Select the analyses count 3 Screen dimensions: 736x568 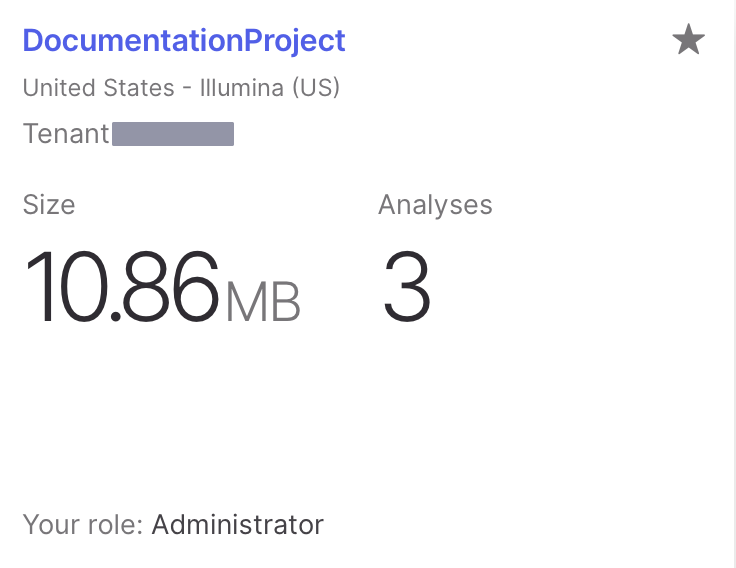click(x=406, y=288)
